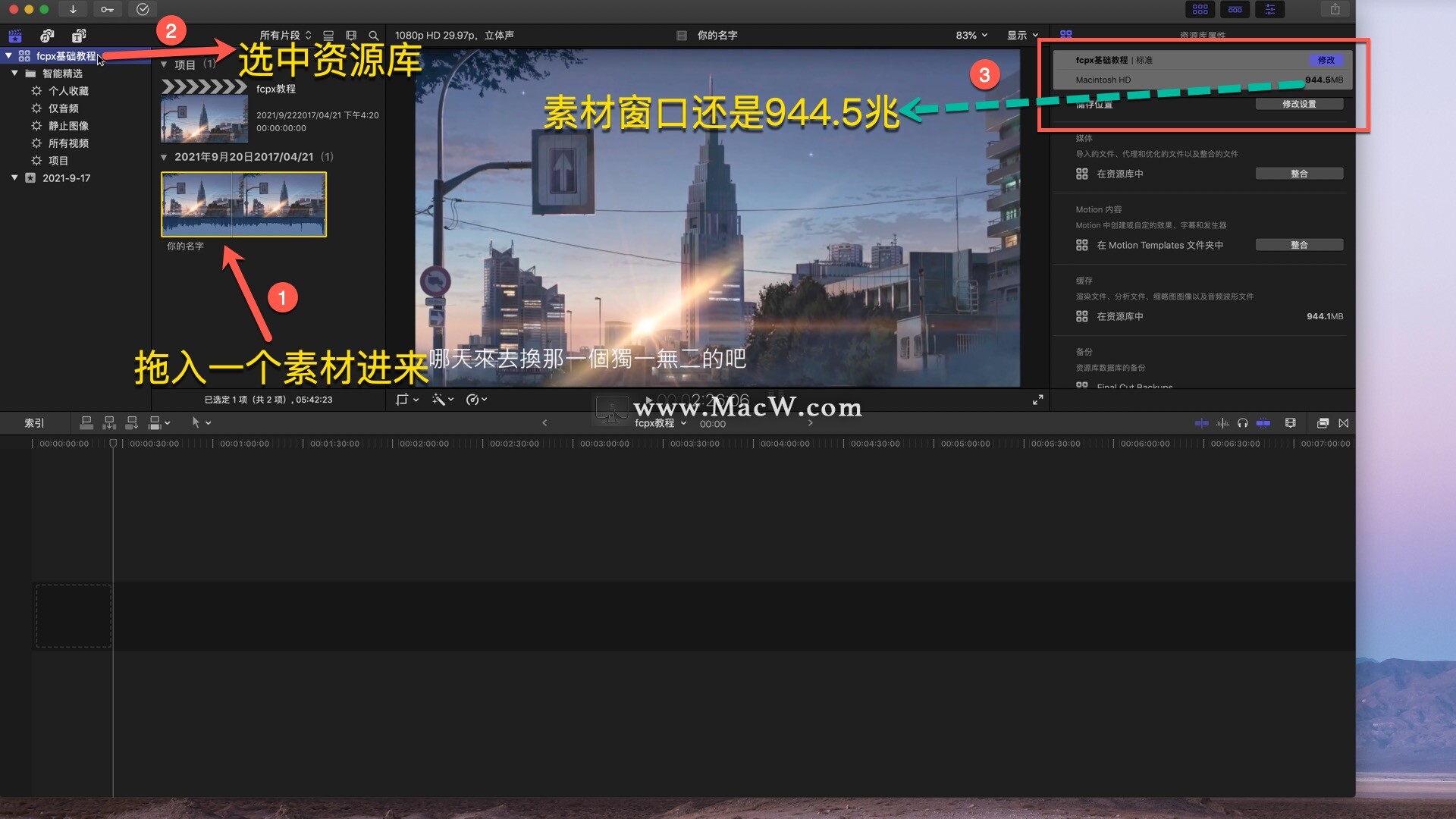
Task: Open the 83% viewer zoom dropdown
Action: 971,36
